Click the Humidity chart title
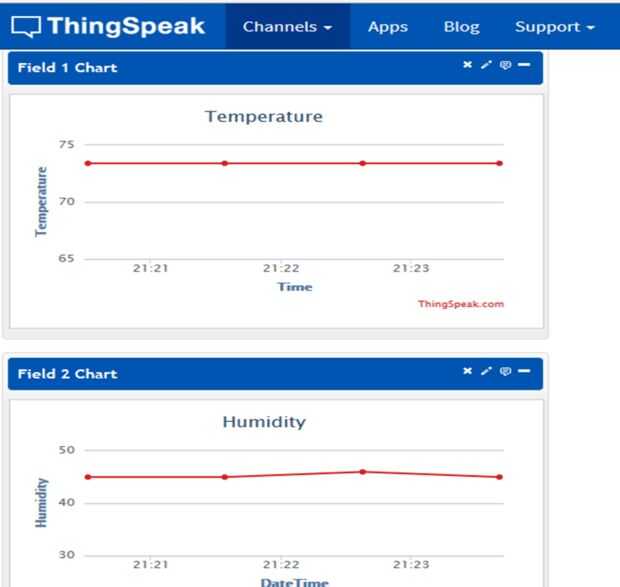Screen dimensions: 620x587 pyautogui.click(x=264, y=422)
